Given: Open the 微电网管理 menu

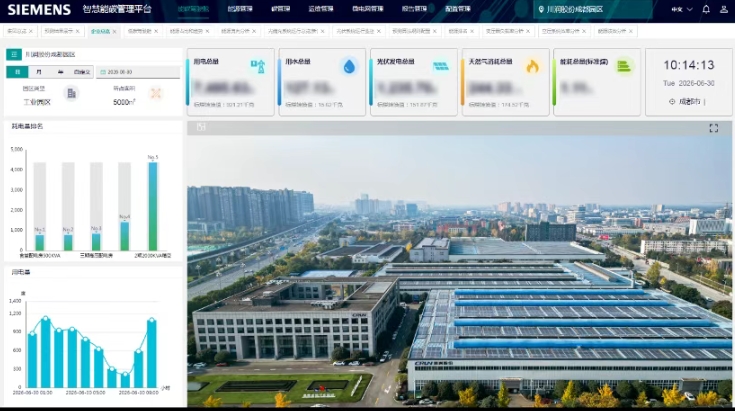Looking at the screenshot, I should [x=368, y=9].
